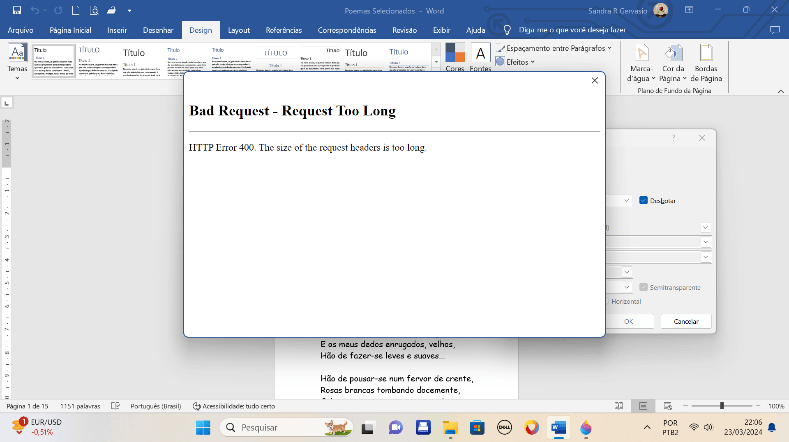This screenshot has width=789, height=442.
Task: Expand Espaçamento entre Parágrafos dropdown
Action: pos(554,48)
